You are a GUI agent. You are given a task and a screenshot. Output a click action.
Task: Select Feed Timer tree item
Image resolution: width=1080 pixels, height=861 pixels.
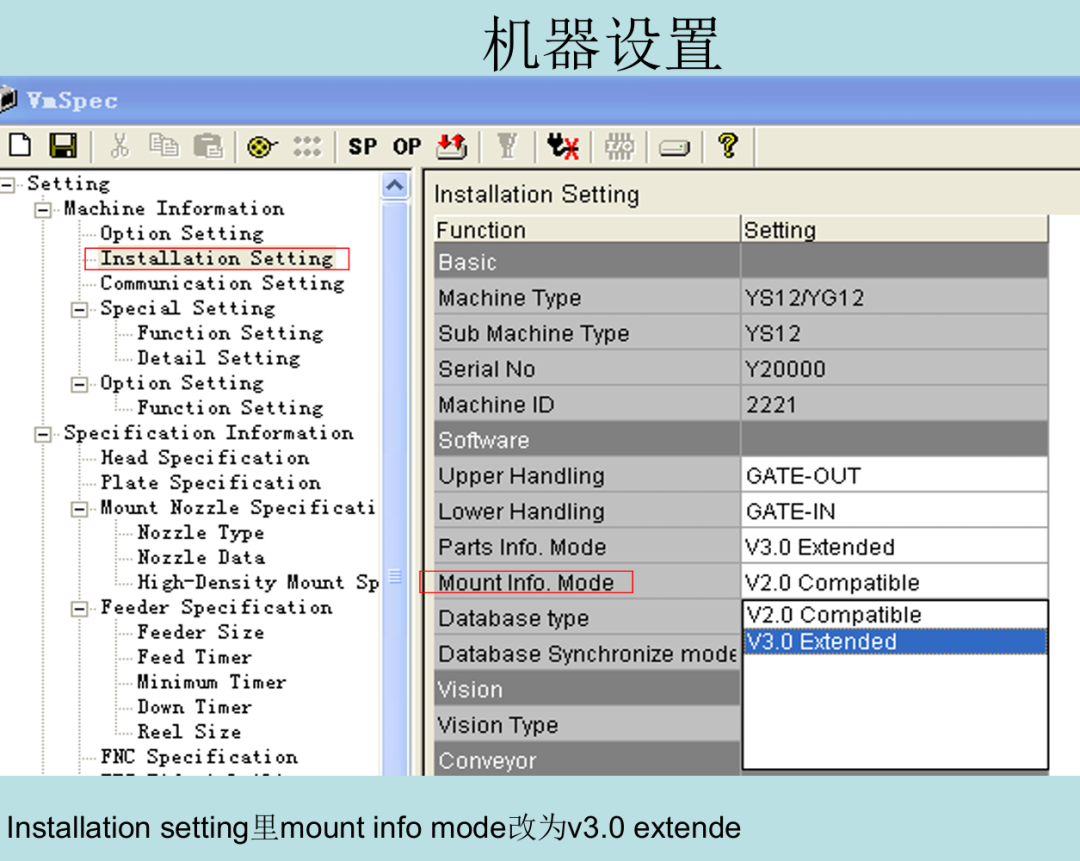tap(194, 657)
